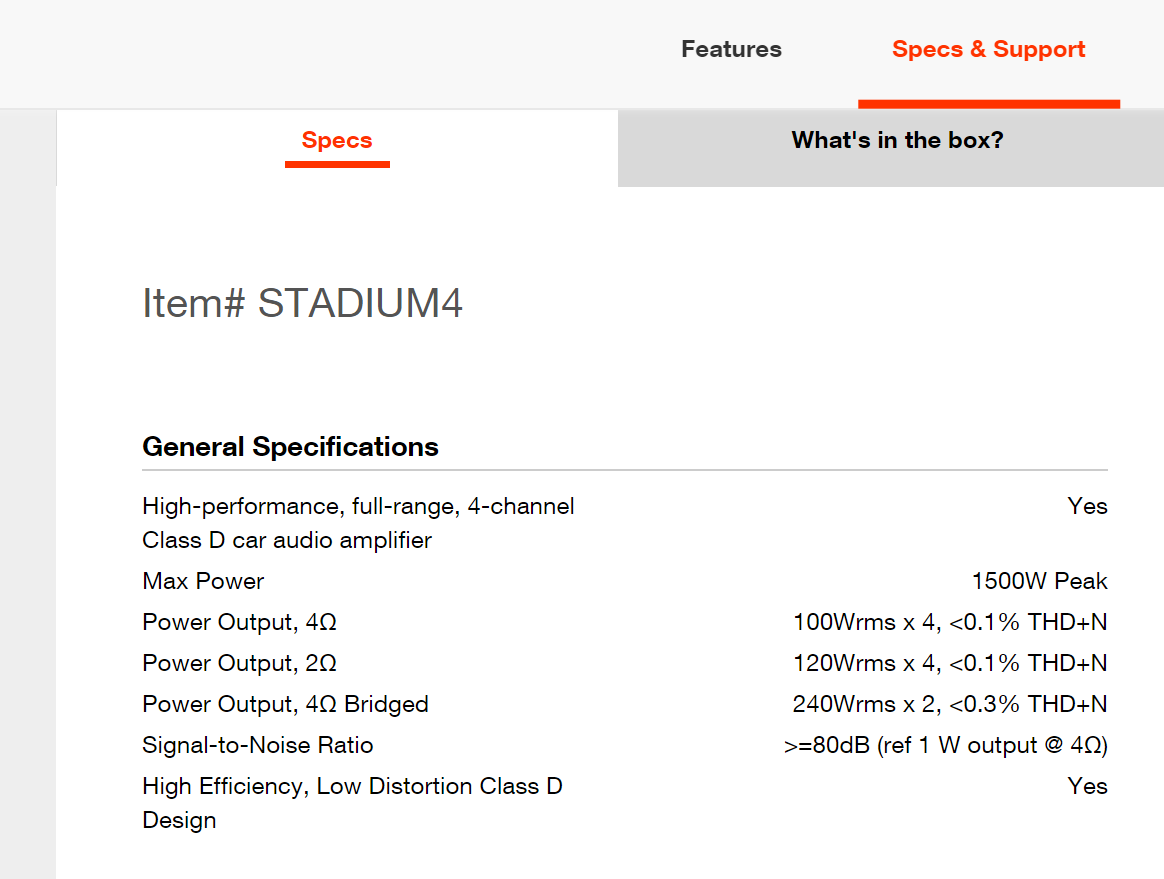1164x879 pixels.
Task: Select the 1500W Peak value
Action: pos(1039,581)
